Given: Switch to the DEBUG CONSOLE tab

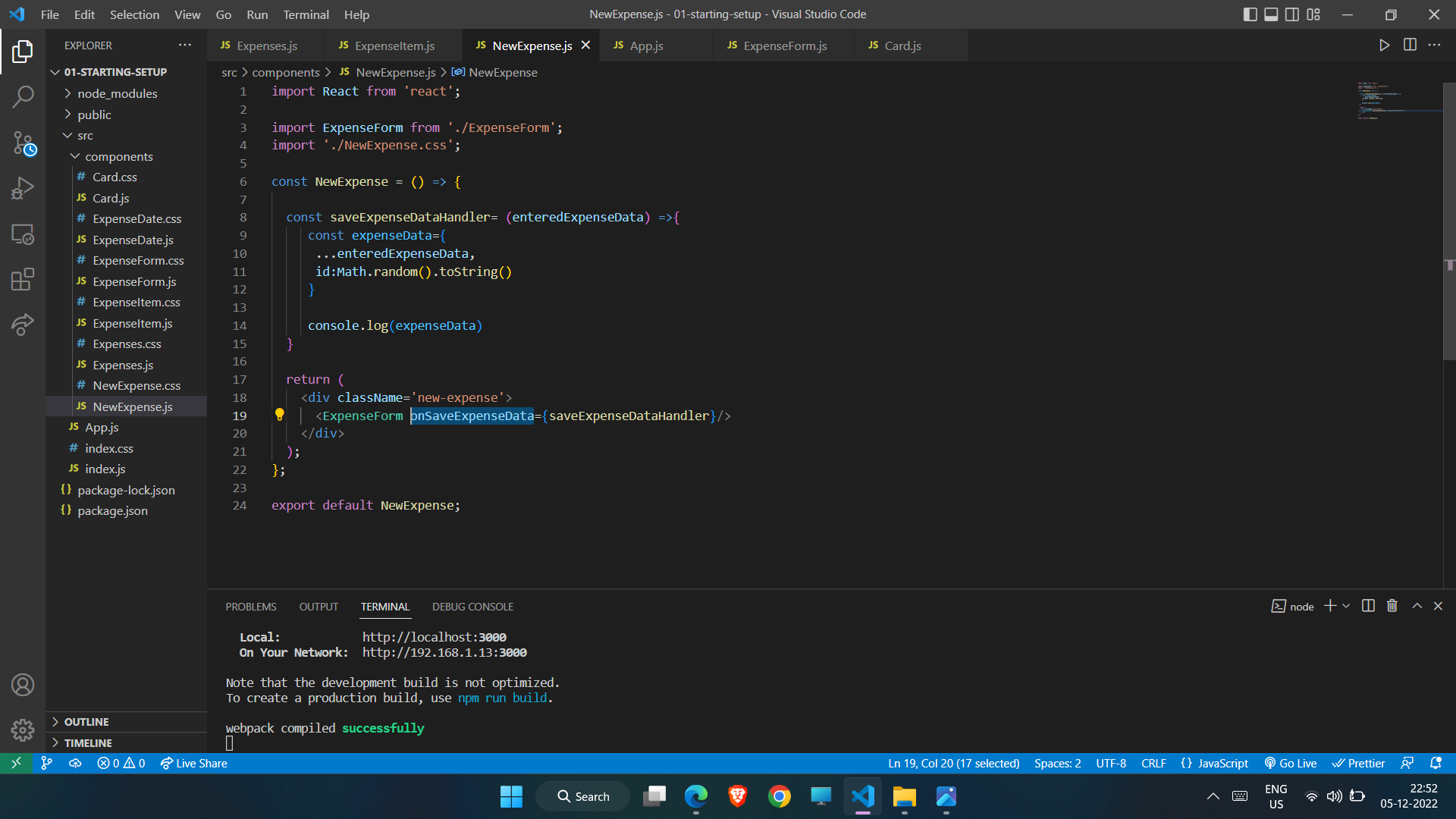Looking at the screenshot, I should tap(472, 607).
